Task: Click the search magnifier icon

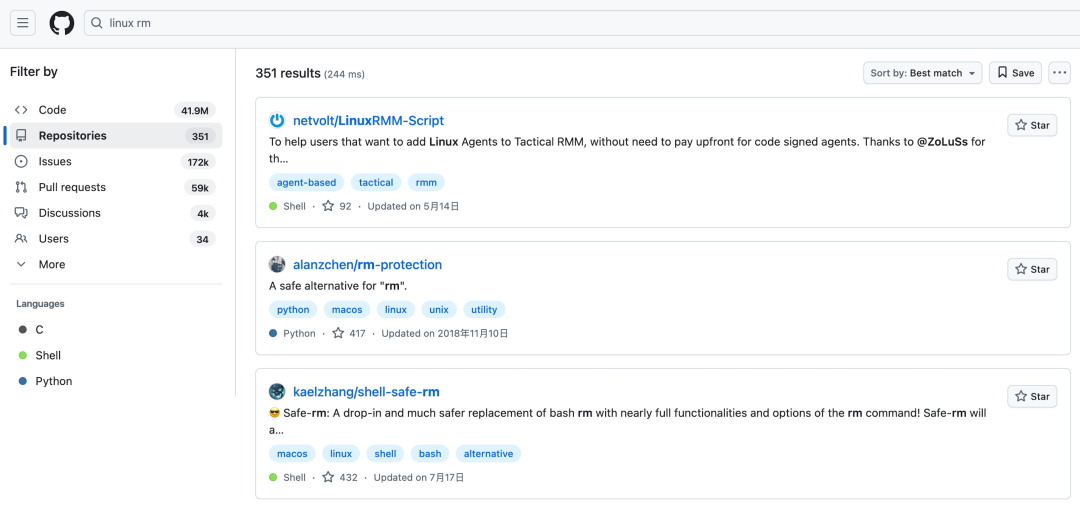Action: click(98, 23)
